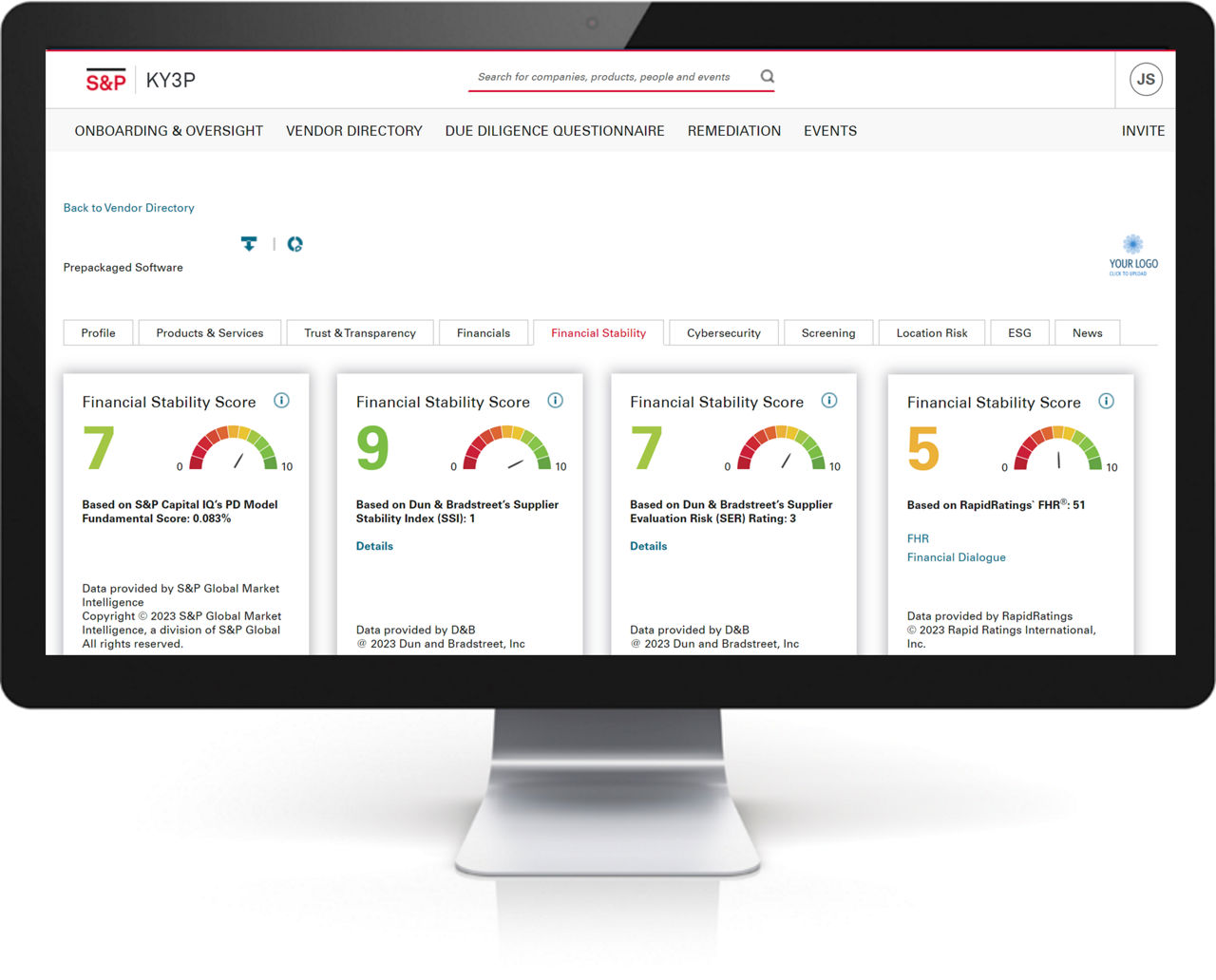Open the Location Risk tab
This screenshot has height=980, width=1216.
tap(932, 332)
